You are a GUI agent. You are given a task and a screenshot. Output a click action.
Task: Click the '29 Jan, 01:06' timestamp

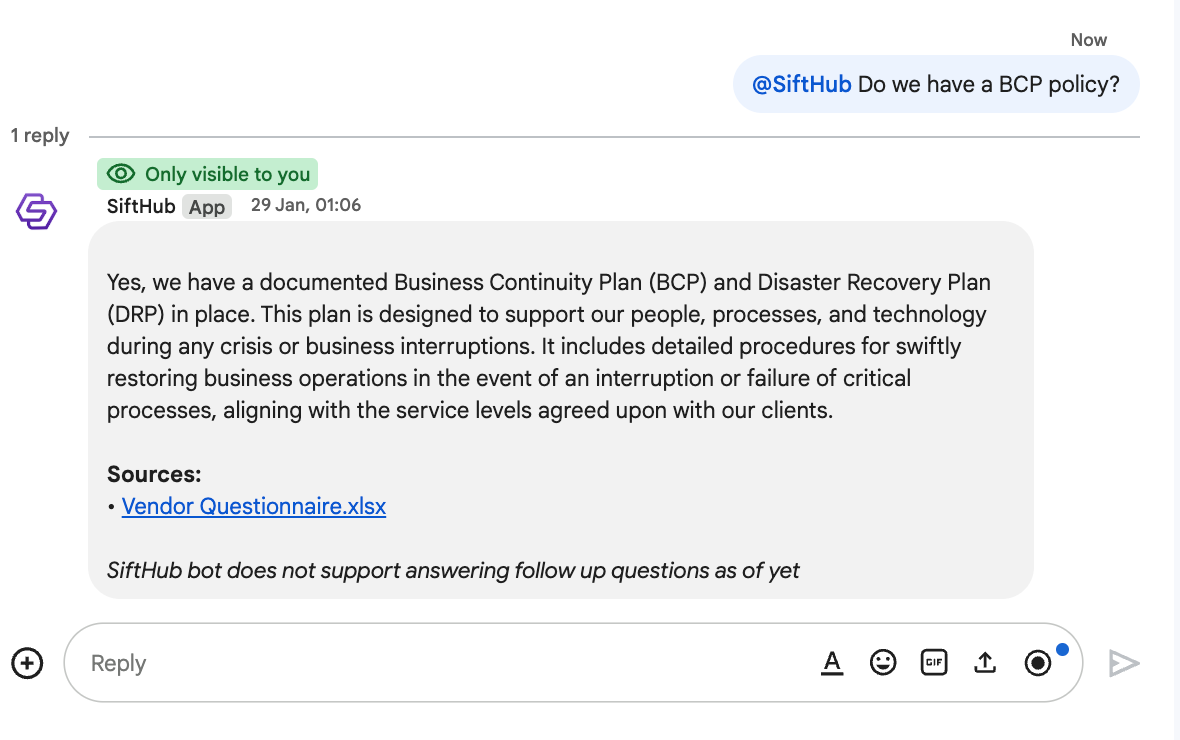tap(306, 205)
